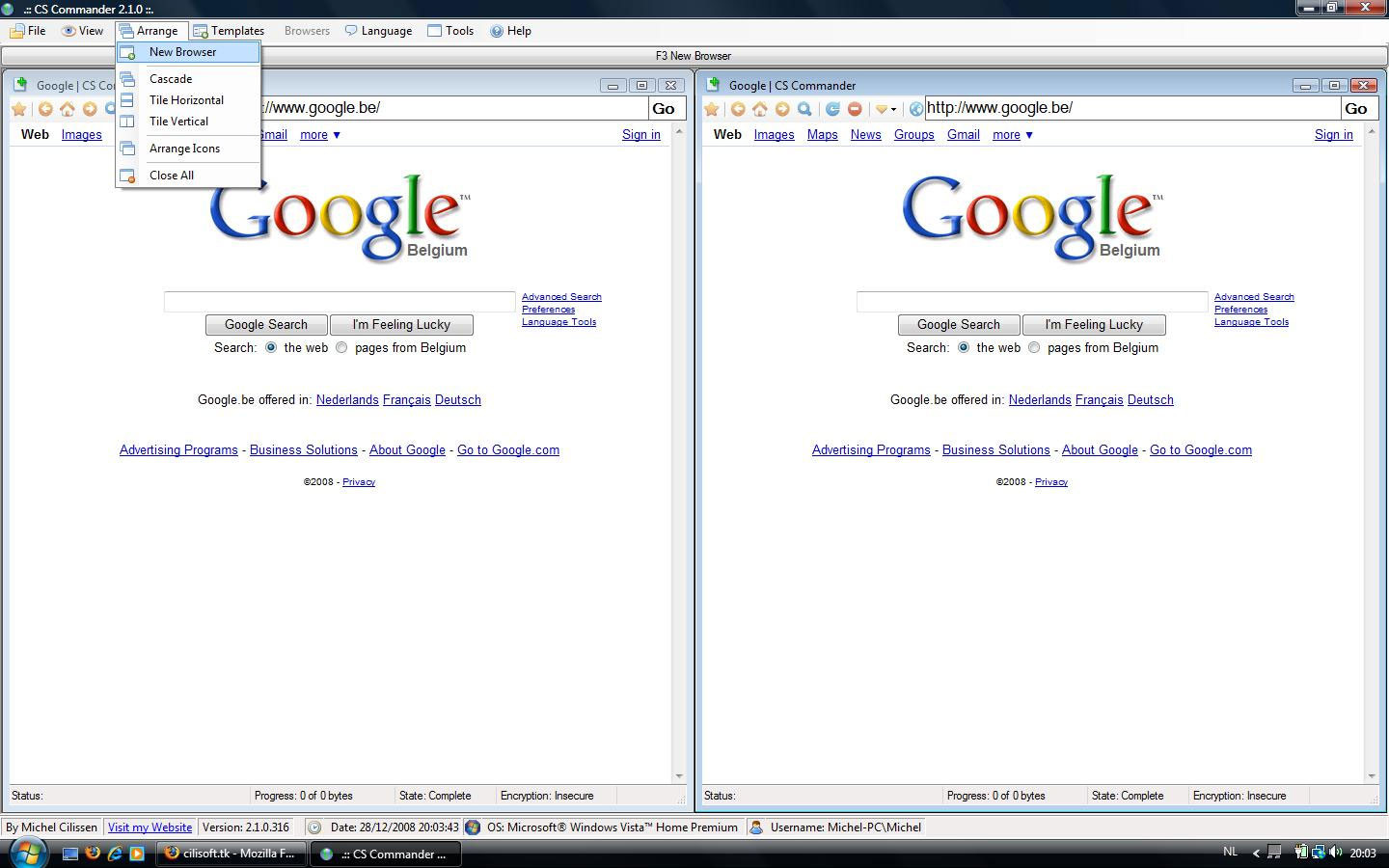Screen dimensions: 1389x868
Task: Choose Cascade from Arrange menu
Action: (x=188, y=79)
